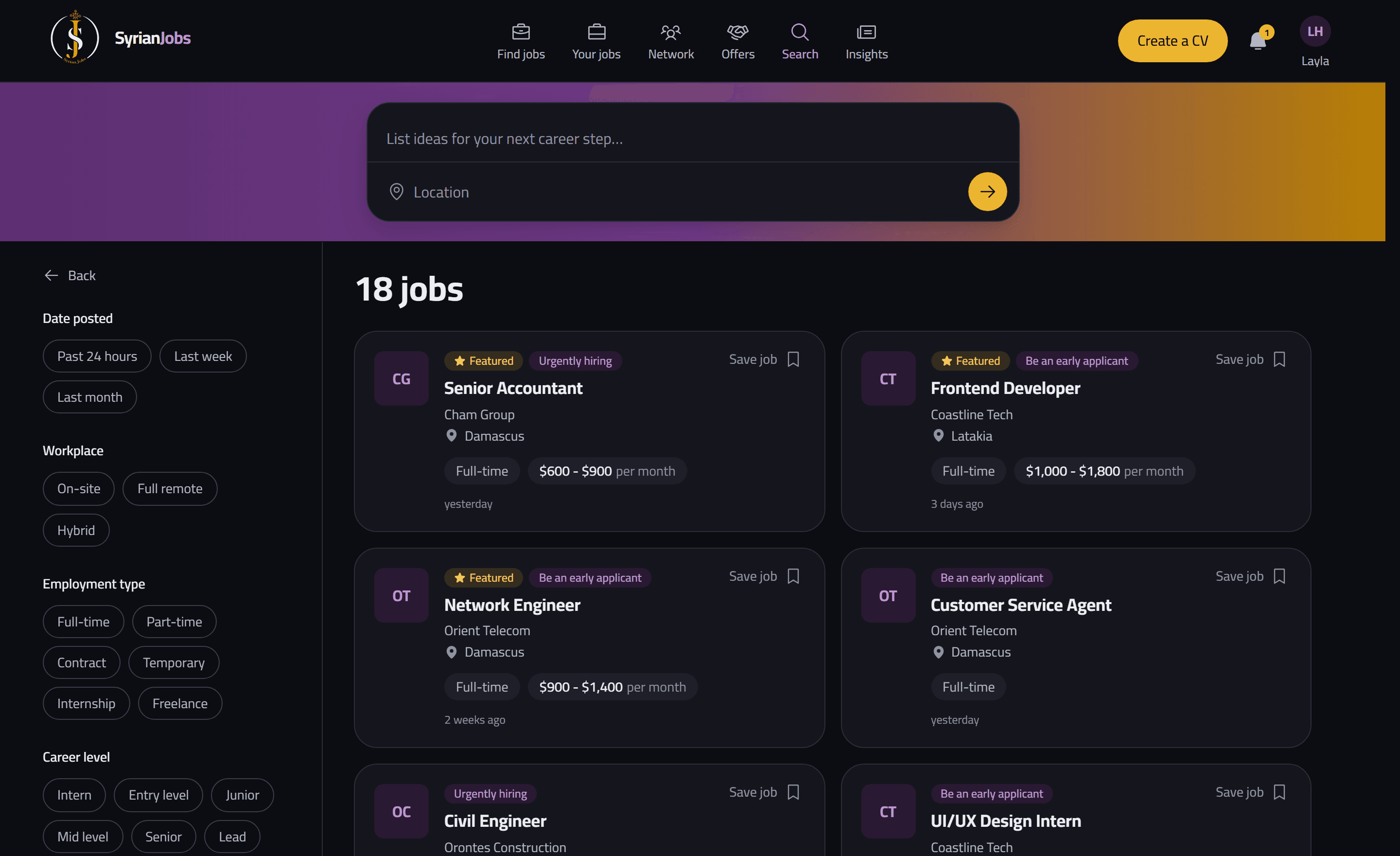Viewport: 1400px width, 856px height.
Task: Select the Last week filter
Action: point(203,356)
